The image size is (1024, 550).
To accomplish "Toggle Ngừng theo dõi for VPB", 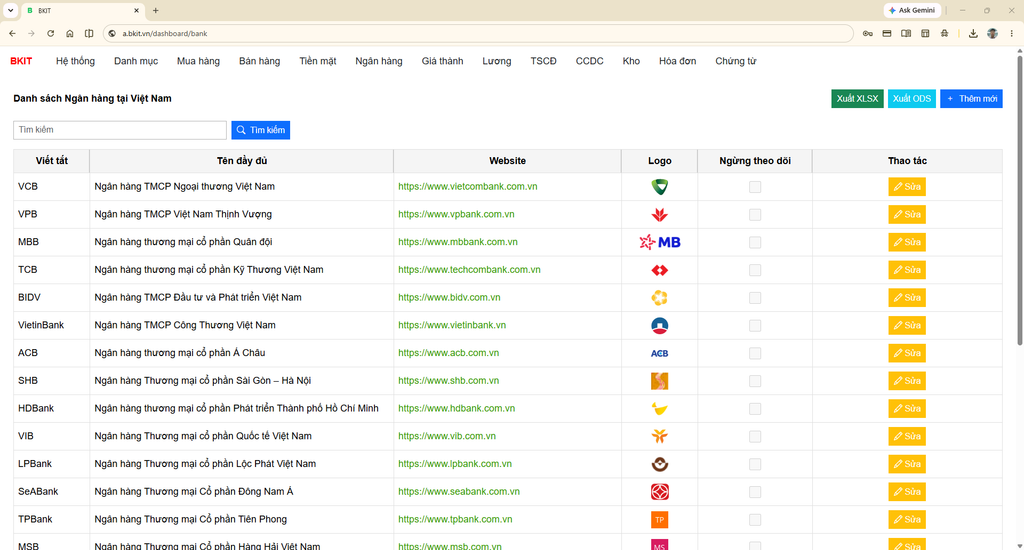I will 755,214.
